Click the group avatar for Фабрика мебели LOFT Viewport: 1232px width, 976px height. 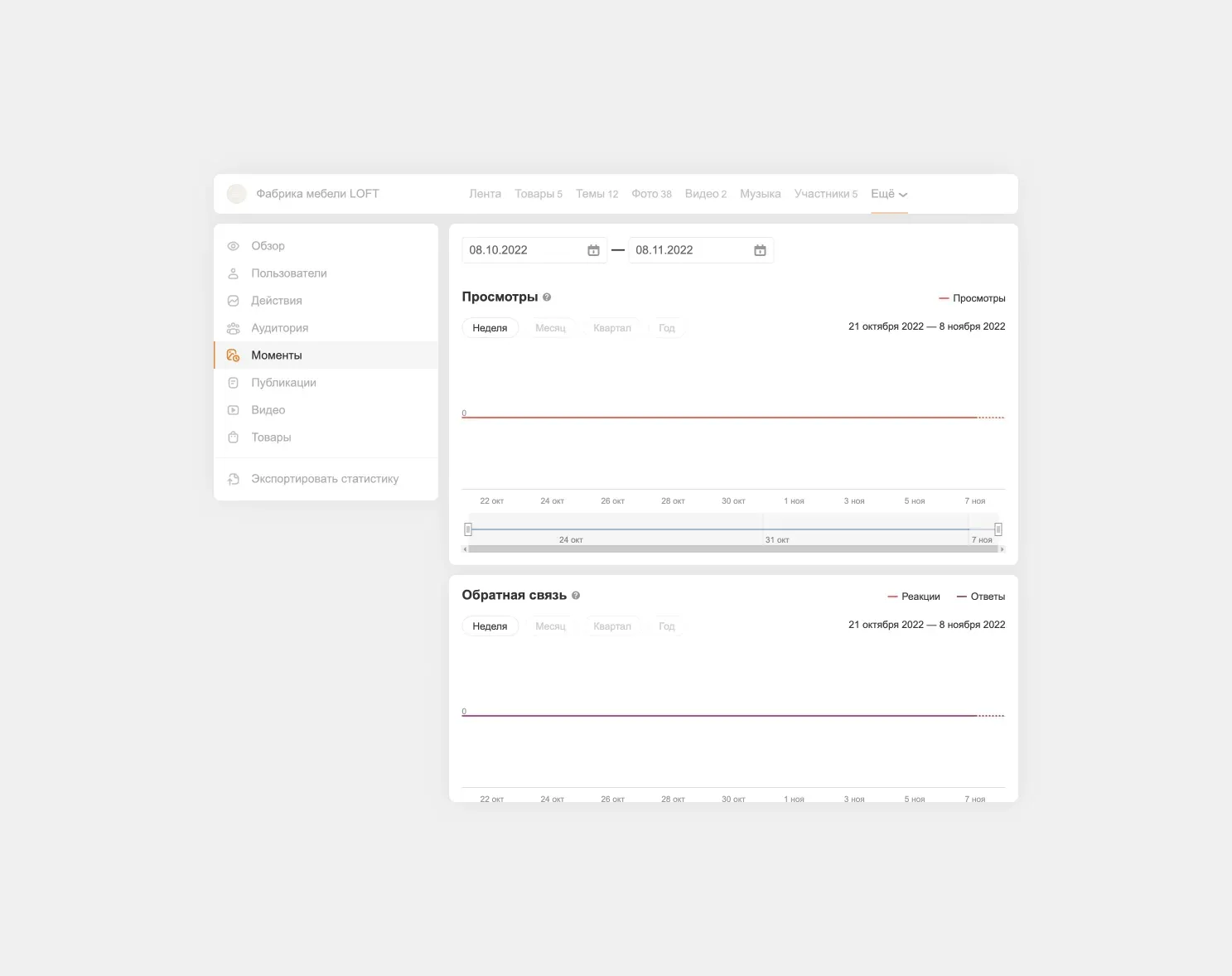pos(237,194)
